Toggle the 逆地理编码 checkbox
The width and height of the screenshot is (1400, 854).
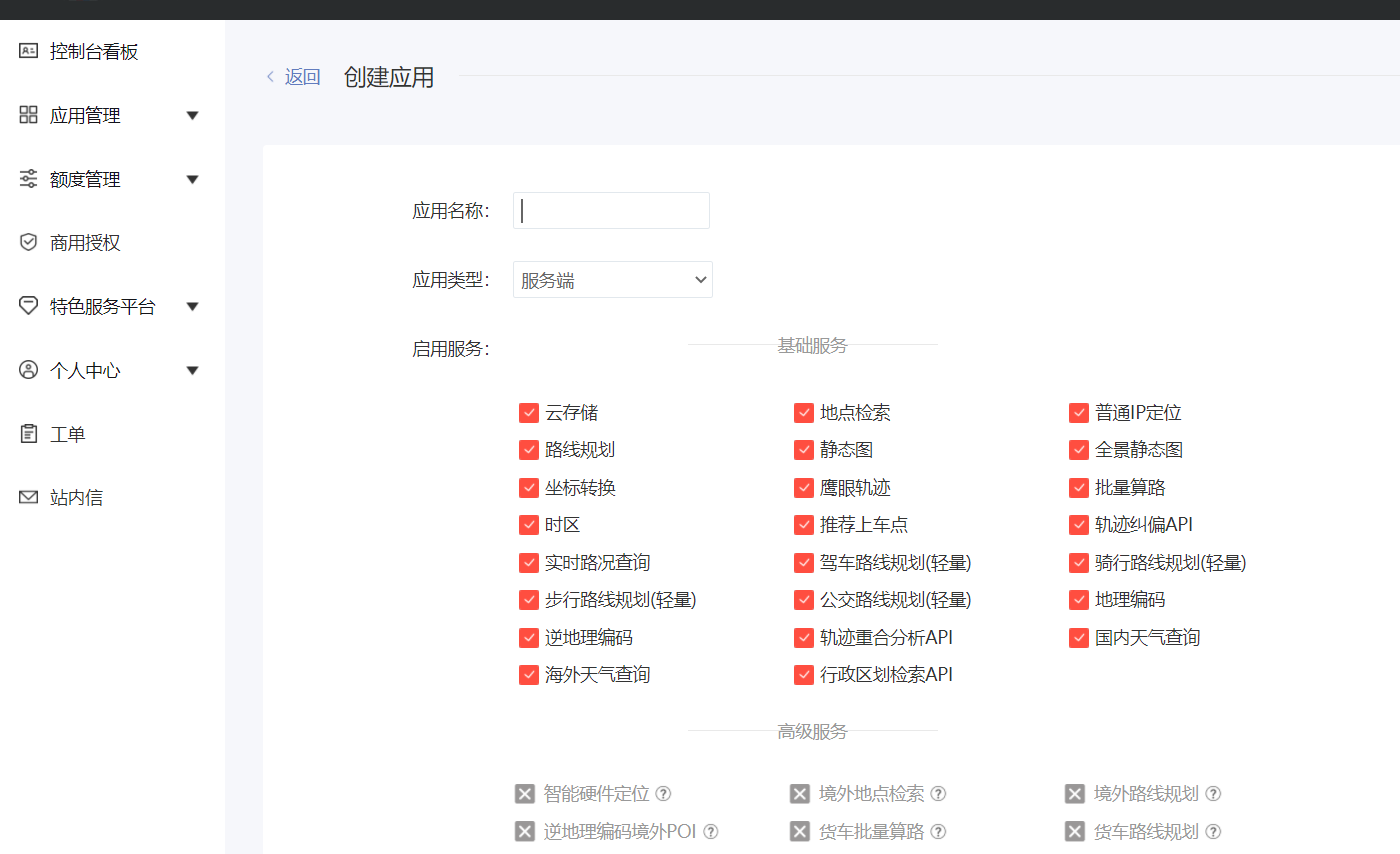[x=529, y=638]
